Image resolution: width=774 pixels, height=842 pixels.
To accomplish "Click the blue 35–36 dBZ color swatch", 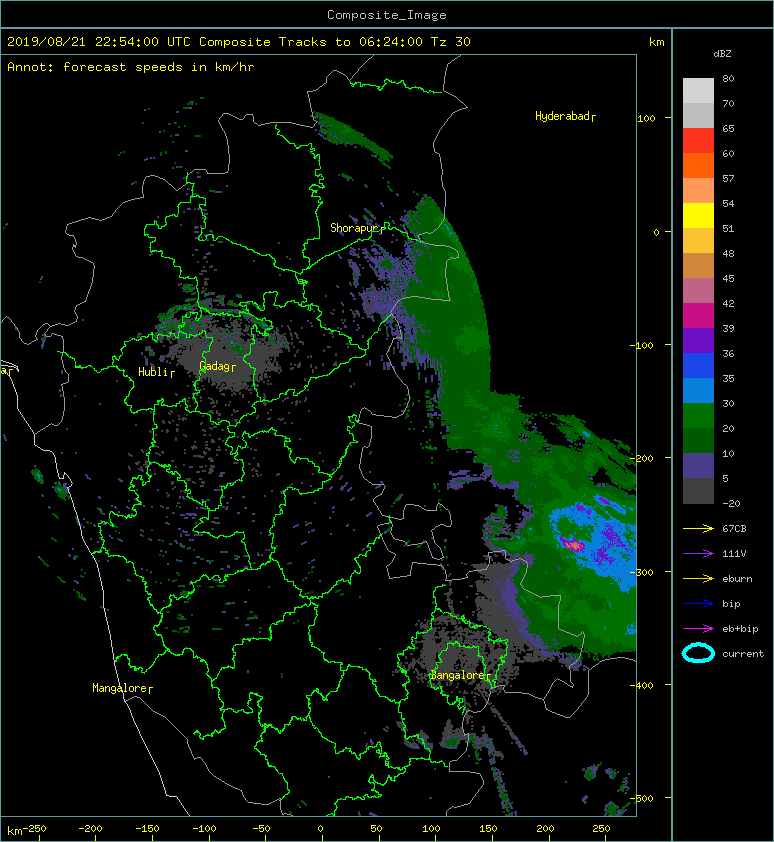I will coord(698,365).
